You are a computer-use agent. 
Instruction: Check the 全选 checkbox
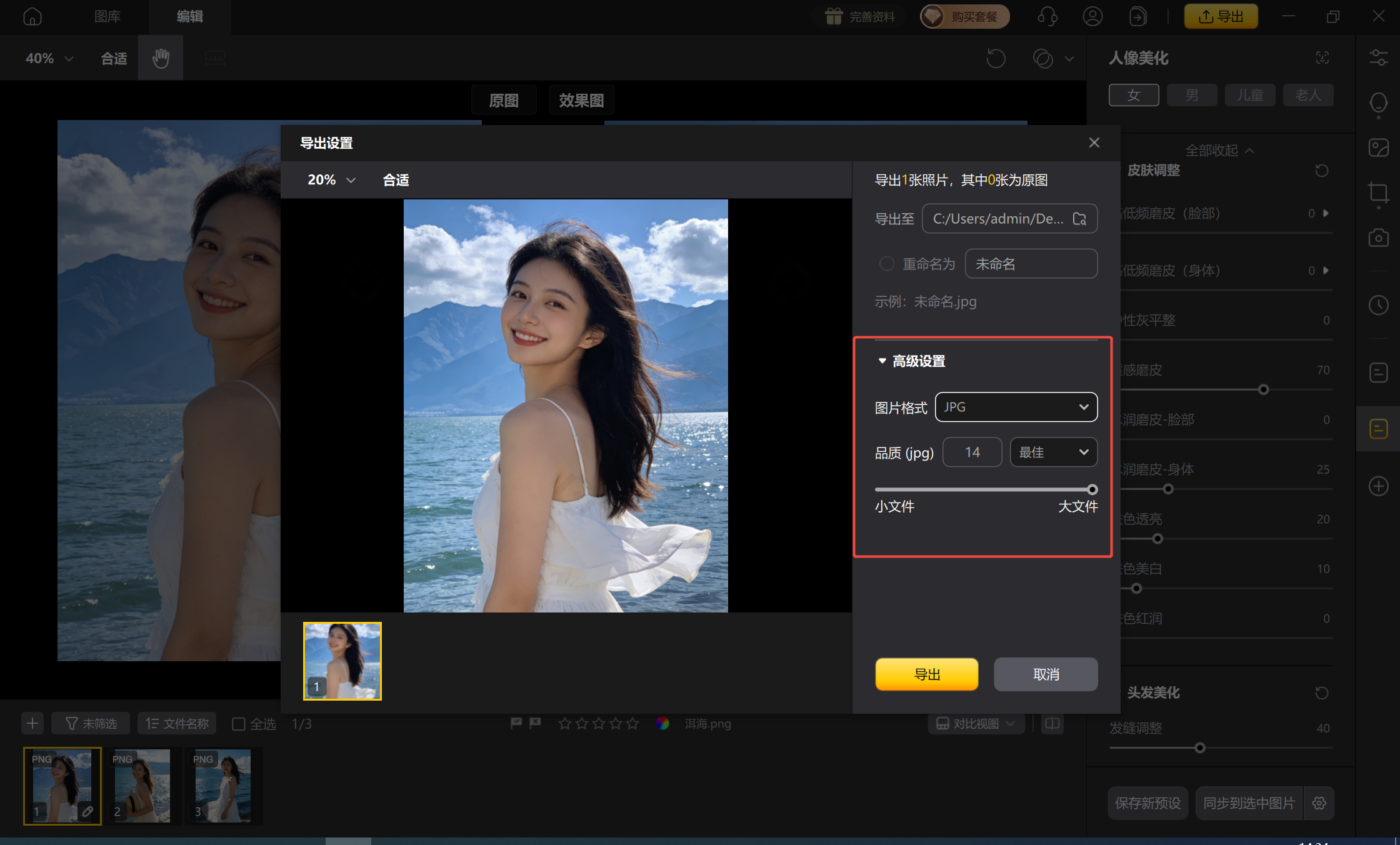(x=239, y=724)
